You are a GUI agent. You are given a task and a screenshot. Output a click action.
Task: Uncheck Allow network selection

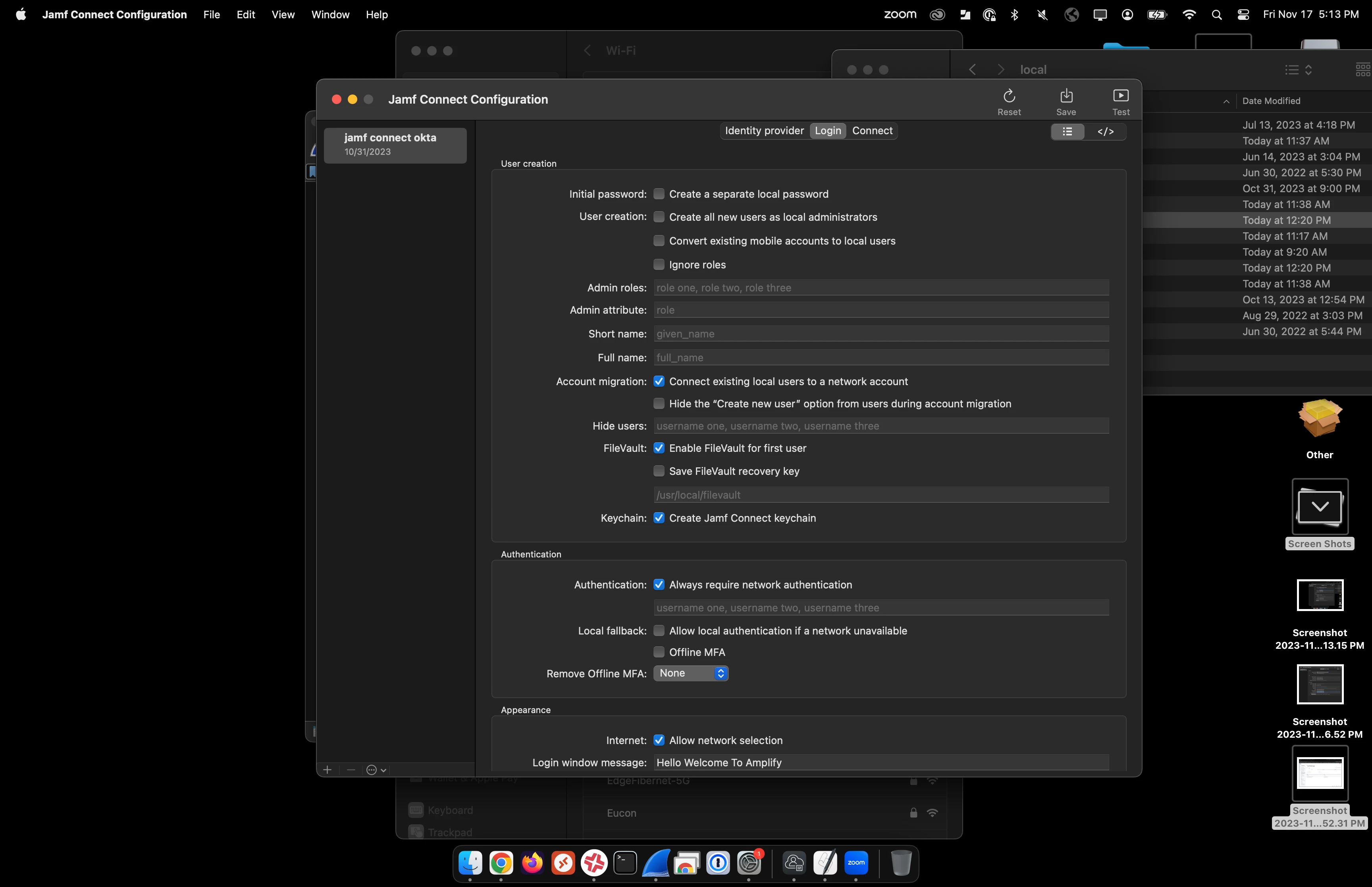click(659, 740)
